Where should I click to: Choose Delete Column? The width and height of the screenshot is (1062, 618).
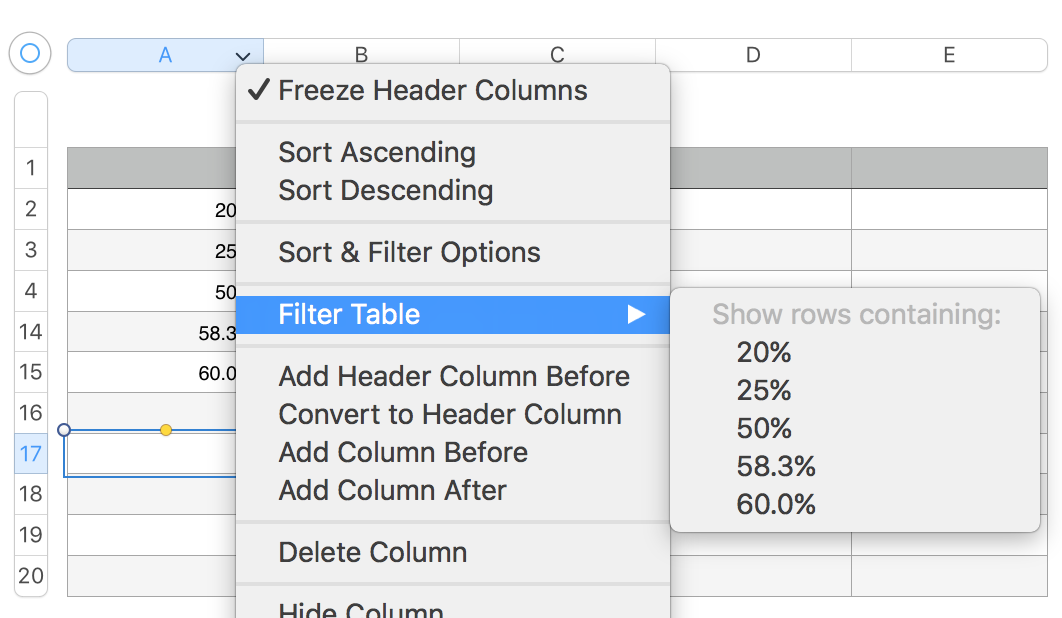[x=372, y=553]
